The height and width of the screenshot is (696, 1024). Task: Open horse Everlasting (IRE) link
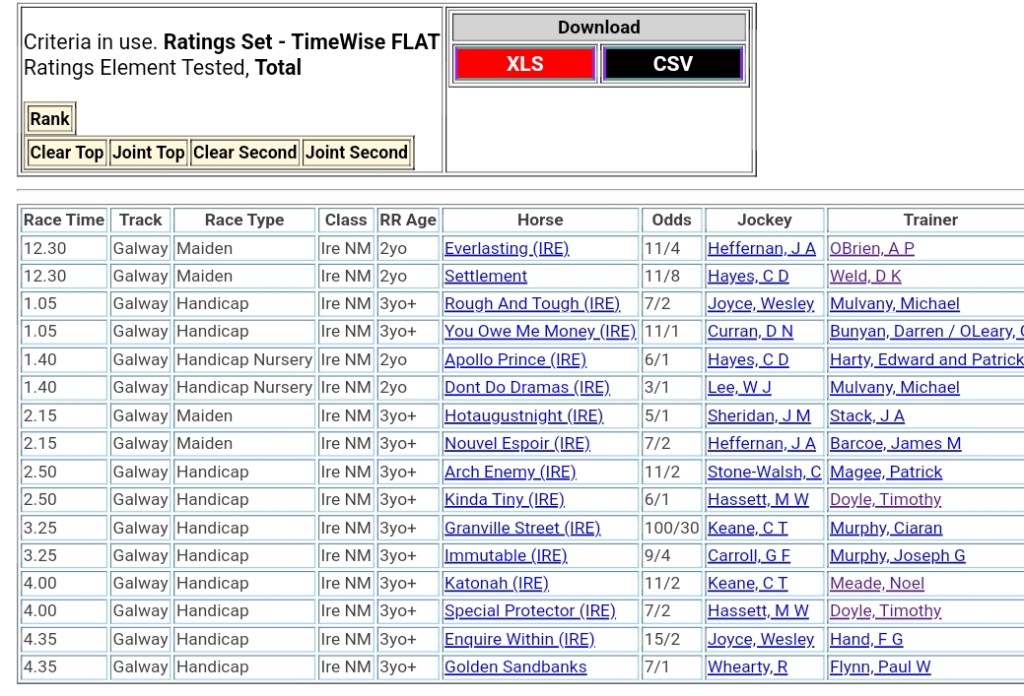tap(506, 249)
